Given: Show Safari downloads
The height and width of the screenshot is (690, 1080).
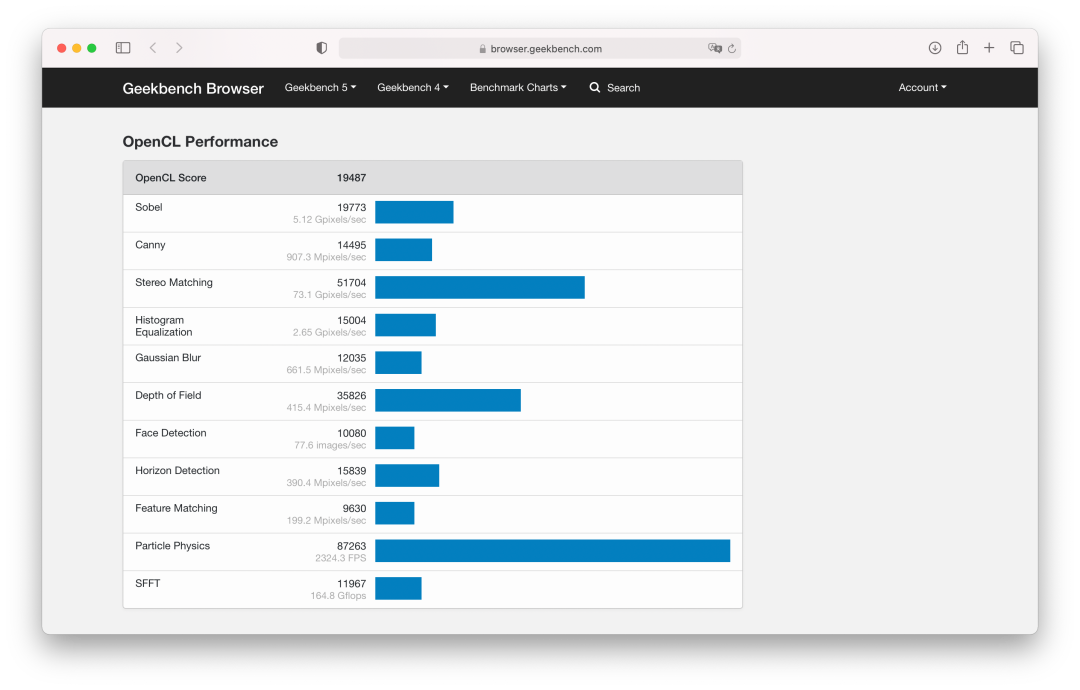Looking at the screenshot, I should (935, 48).
